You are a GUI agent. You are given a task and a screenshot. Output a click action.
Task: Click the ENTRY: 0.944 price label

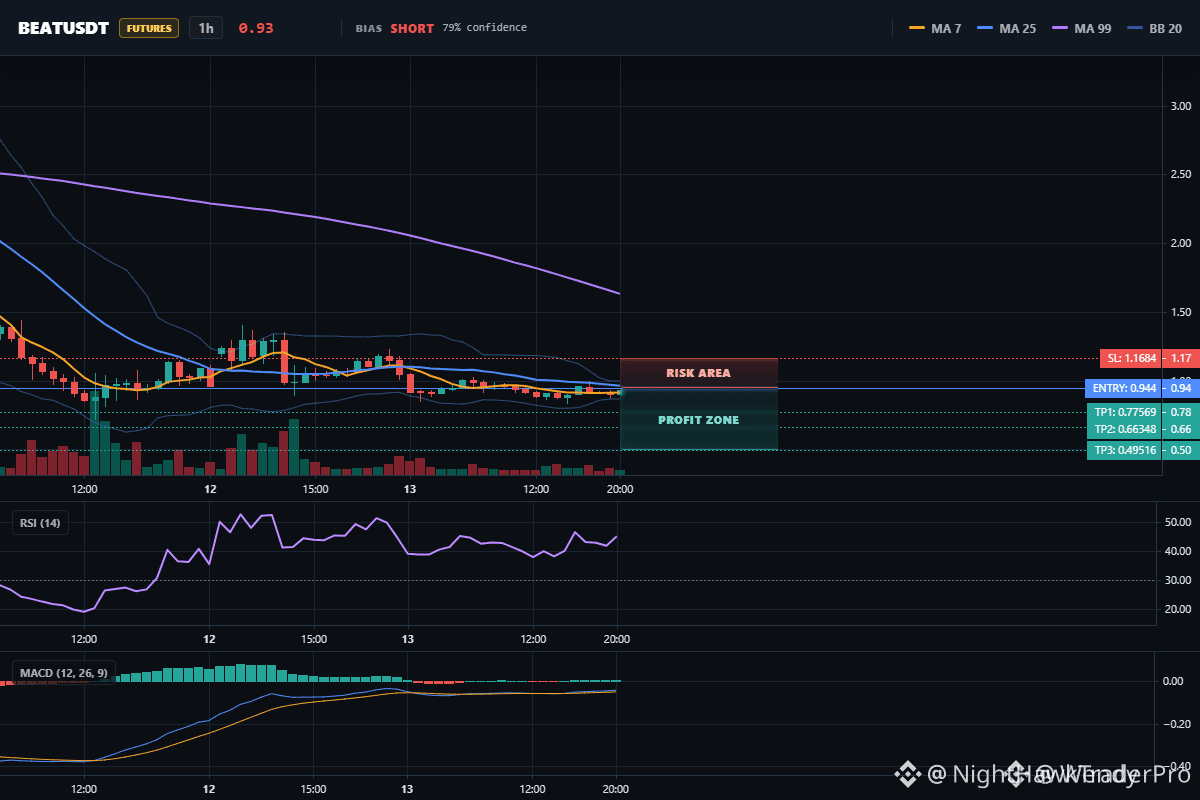coord(1123,388)
